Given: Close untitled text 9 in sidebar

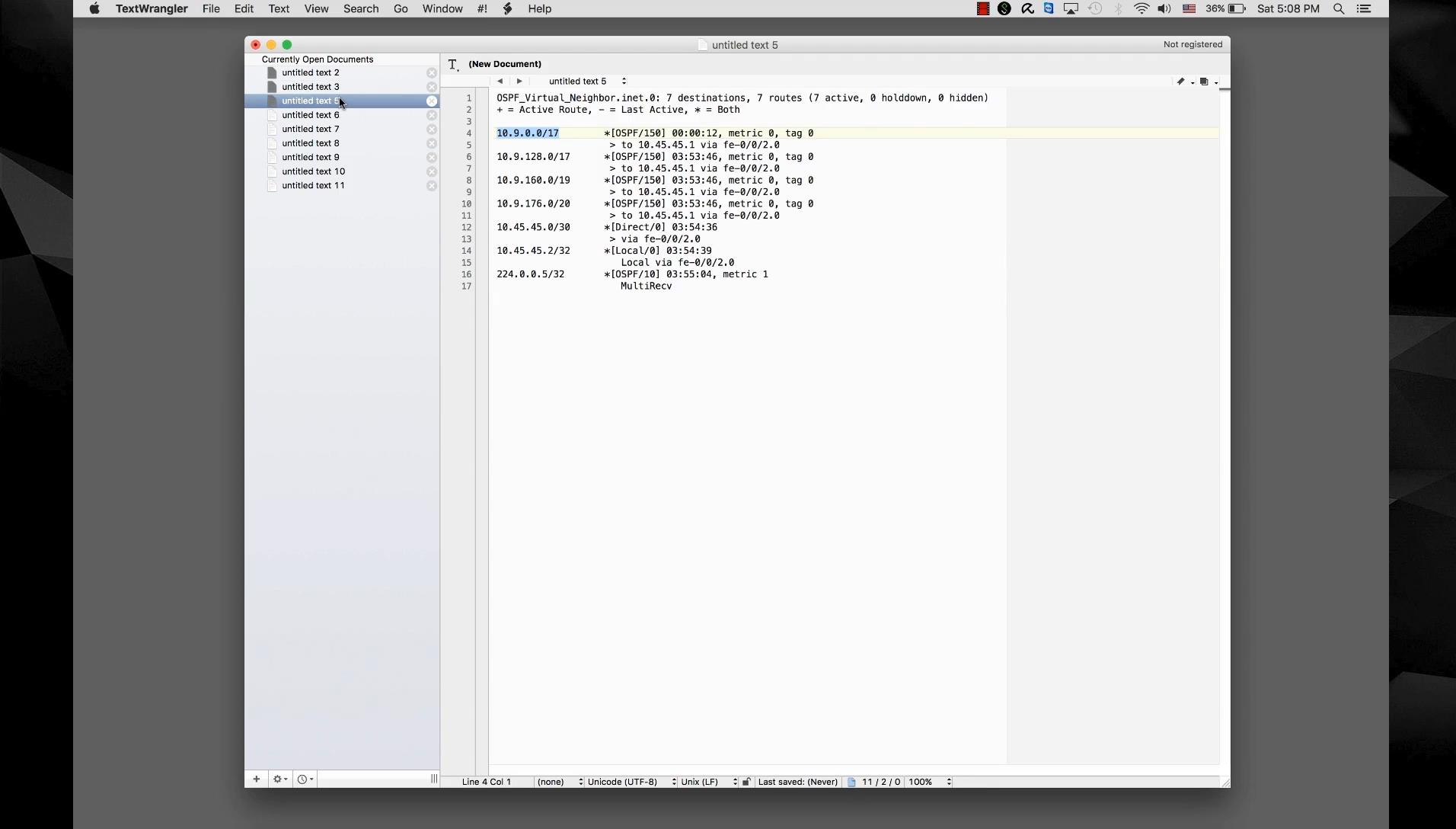Looking at the screenshot, I should [432, 158].
